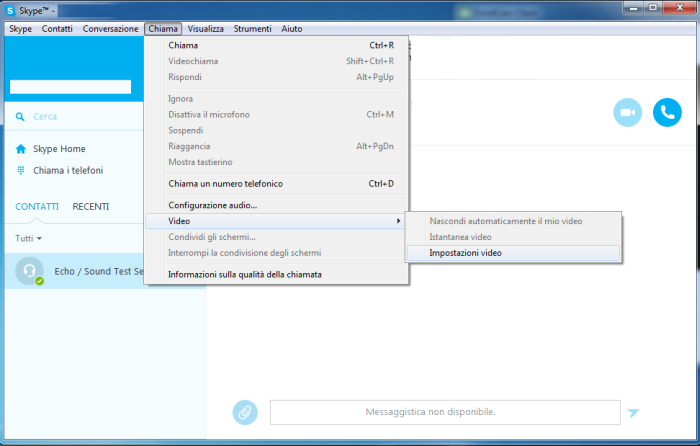700x446 pixels.
Task: Switch to the RECENTI tab
Action: click(x=91, y=207)
